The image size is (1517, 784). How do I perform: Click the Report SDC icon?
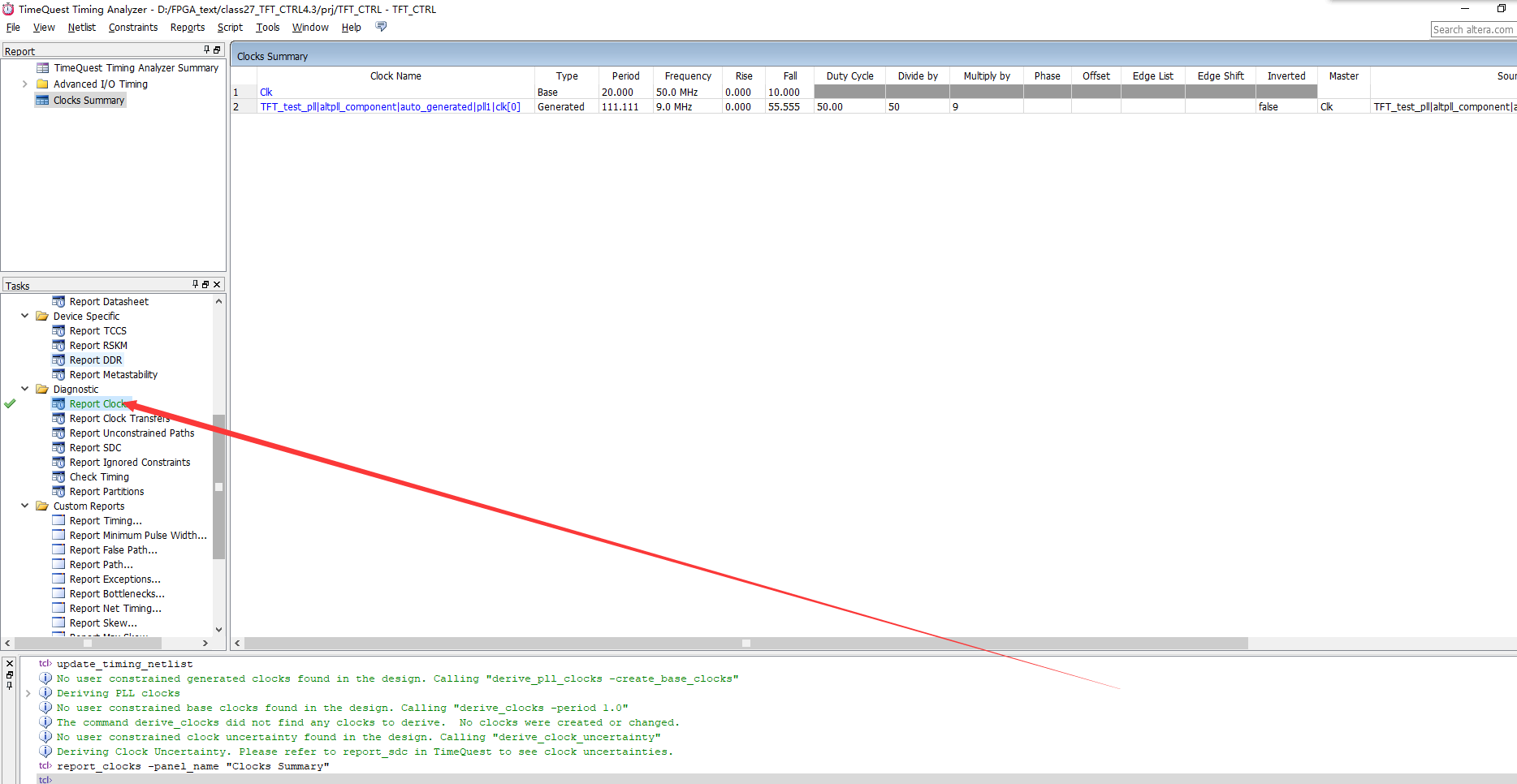click(58, 448)
